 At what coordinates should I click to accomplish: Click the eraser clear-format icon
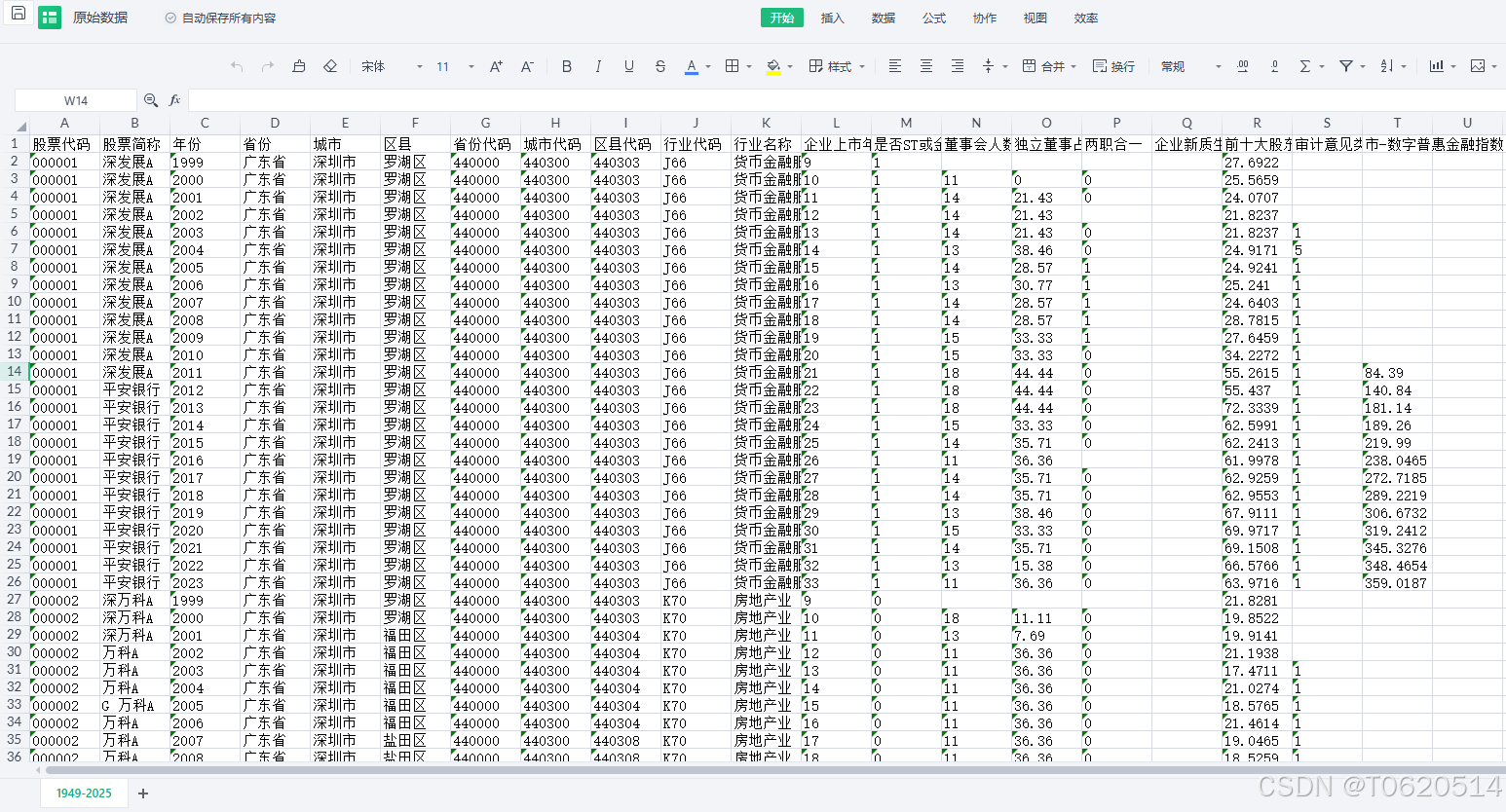tap(330, 66)
